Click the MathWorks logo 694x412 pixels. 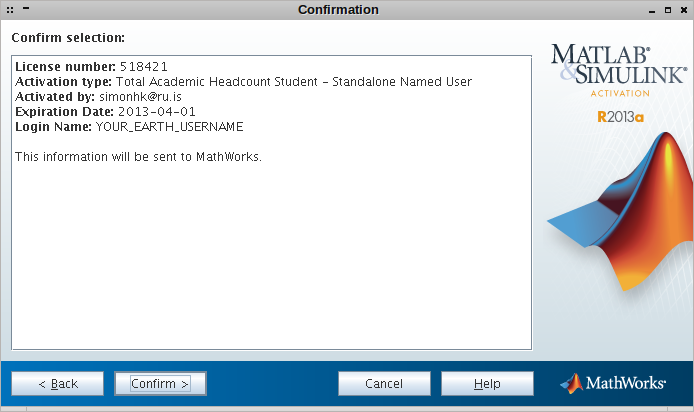click(x=613, y=383)
